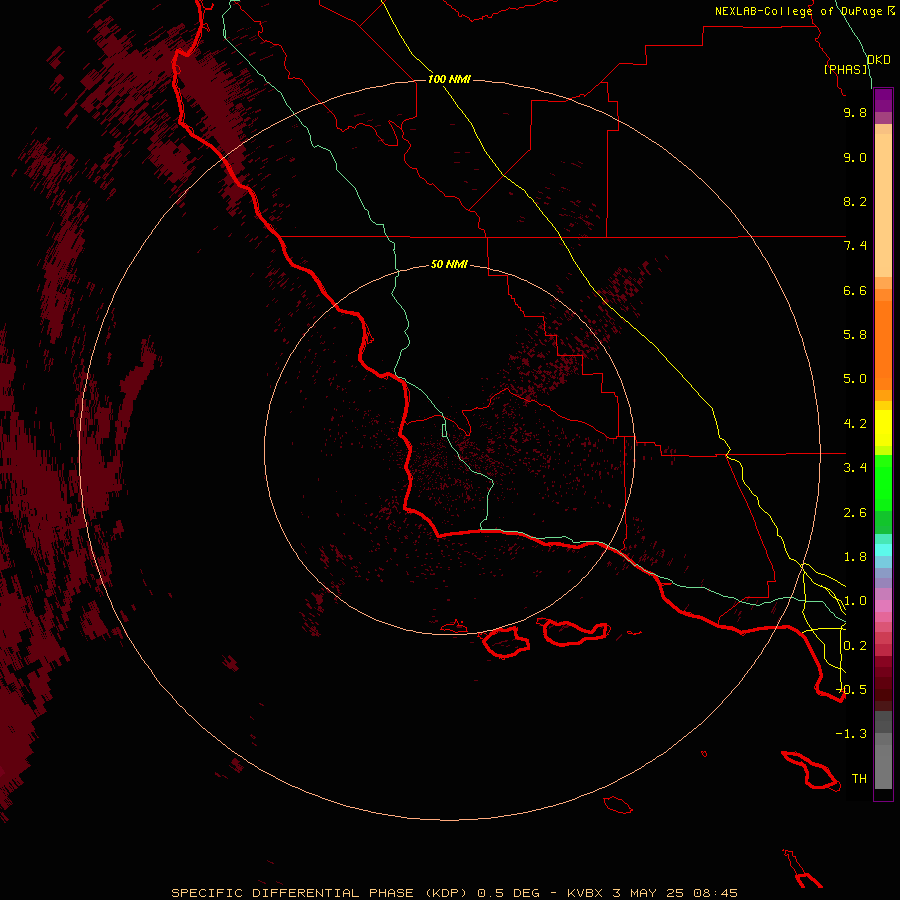Screen dimensions: 900x900
Task: Click the purple band topping the color bar
Action: tap(883, 100)
